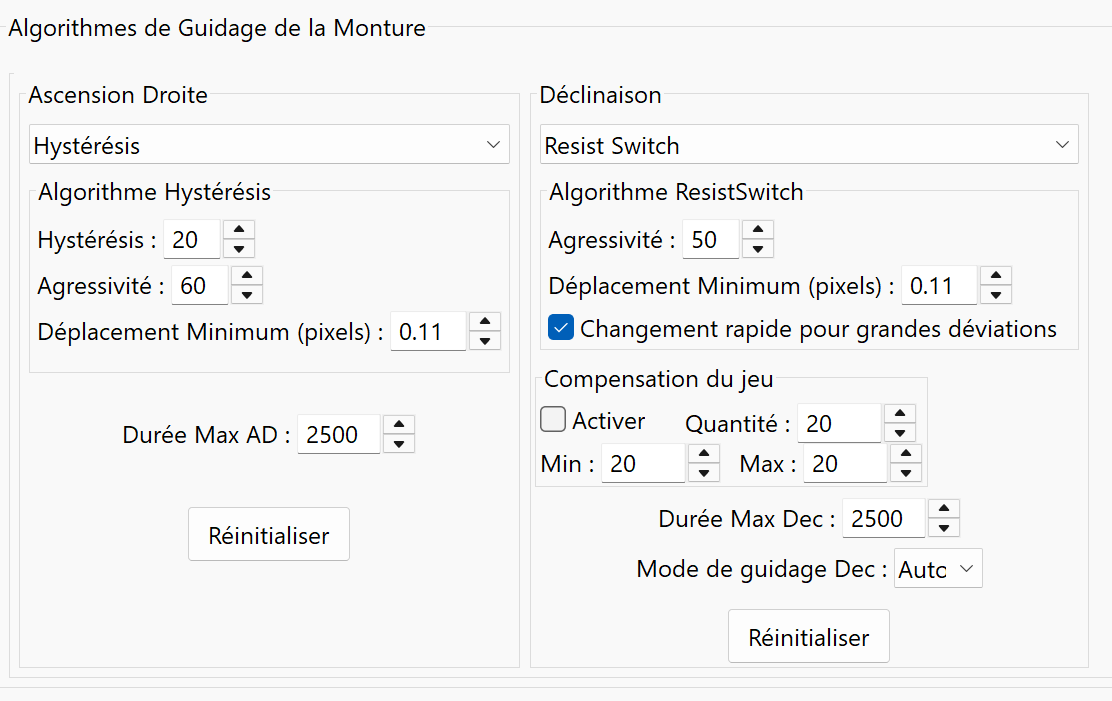
Task: Open the Ascension Droite Hystérésis algorithm dropdown
Action: [269, 145]
